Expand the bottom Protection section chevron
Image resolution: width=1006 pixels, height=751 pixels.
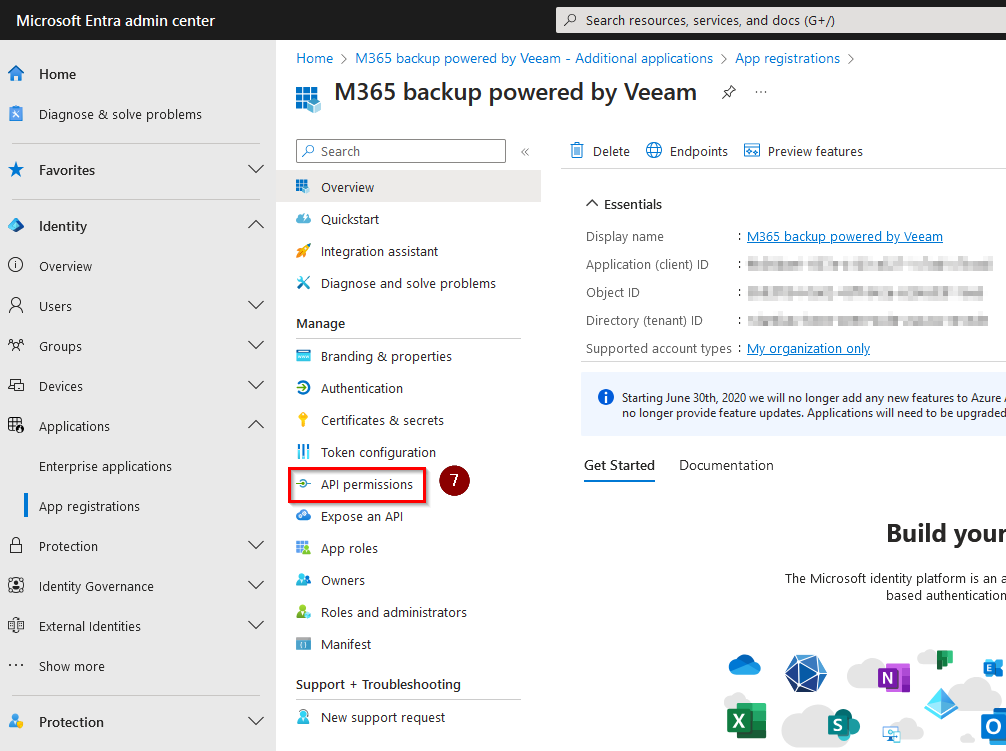coord(256,721)
